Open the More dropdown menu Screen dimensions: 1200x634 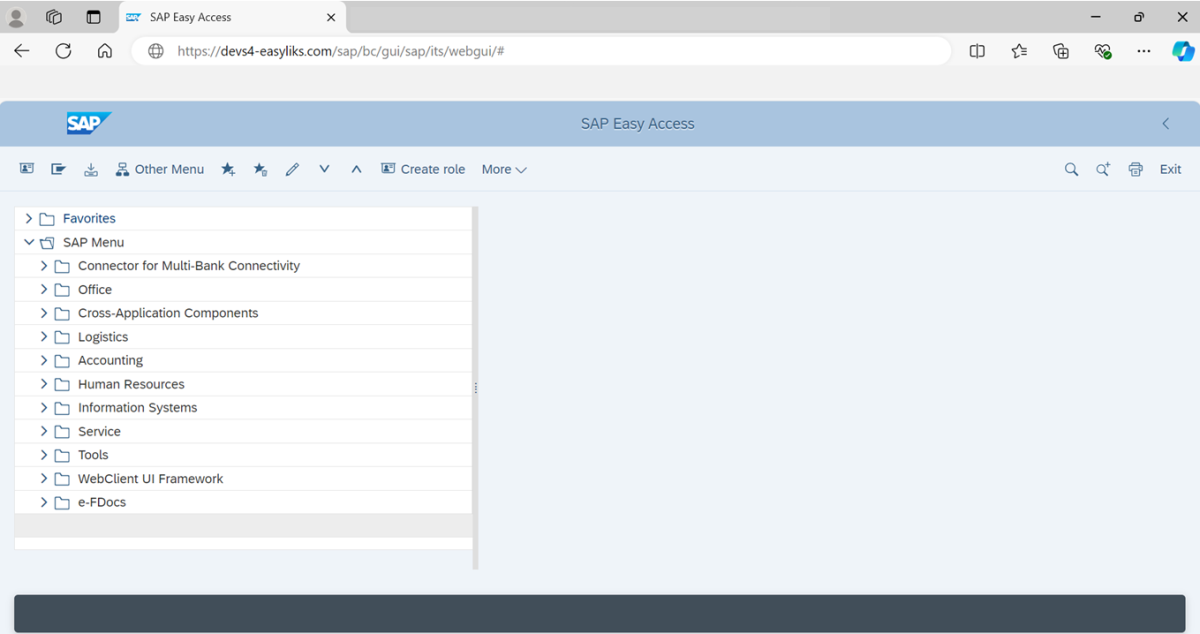(x=503, y=169)
